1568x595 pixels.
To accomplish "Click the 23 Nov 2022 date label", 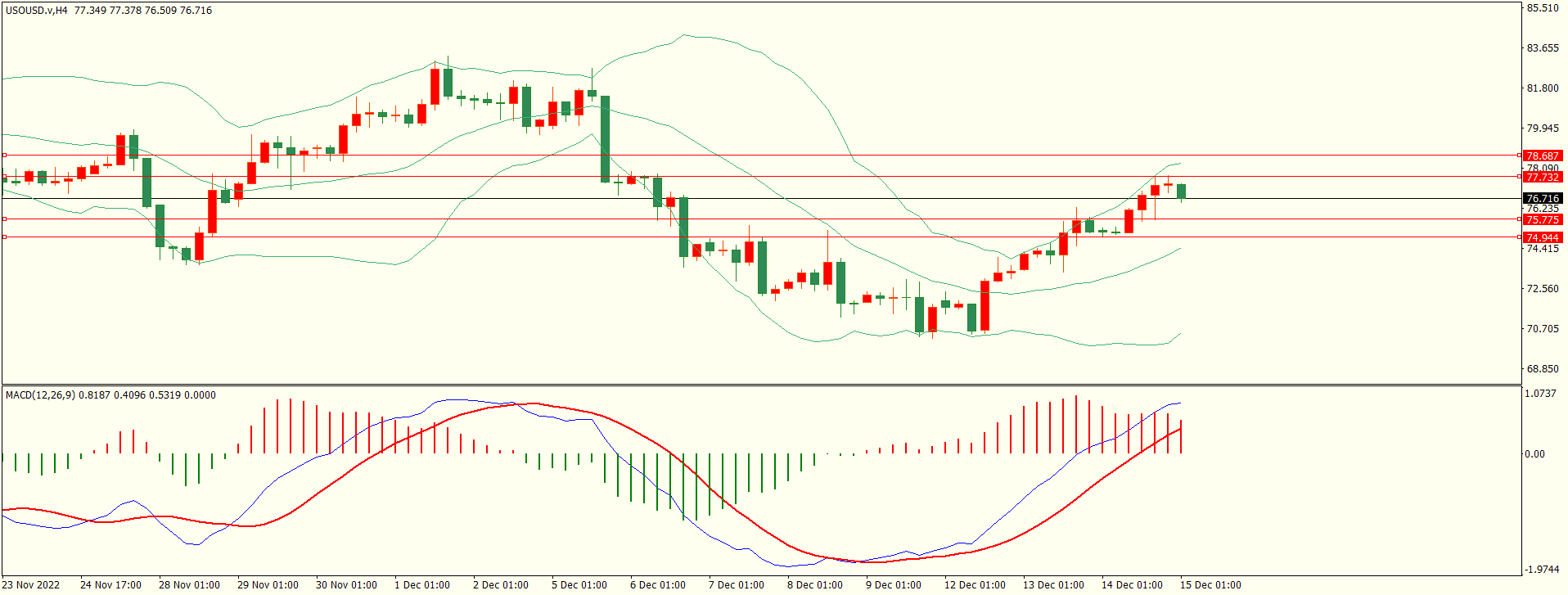I will (x=33, y=584).
